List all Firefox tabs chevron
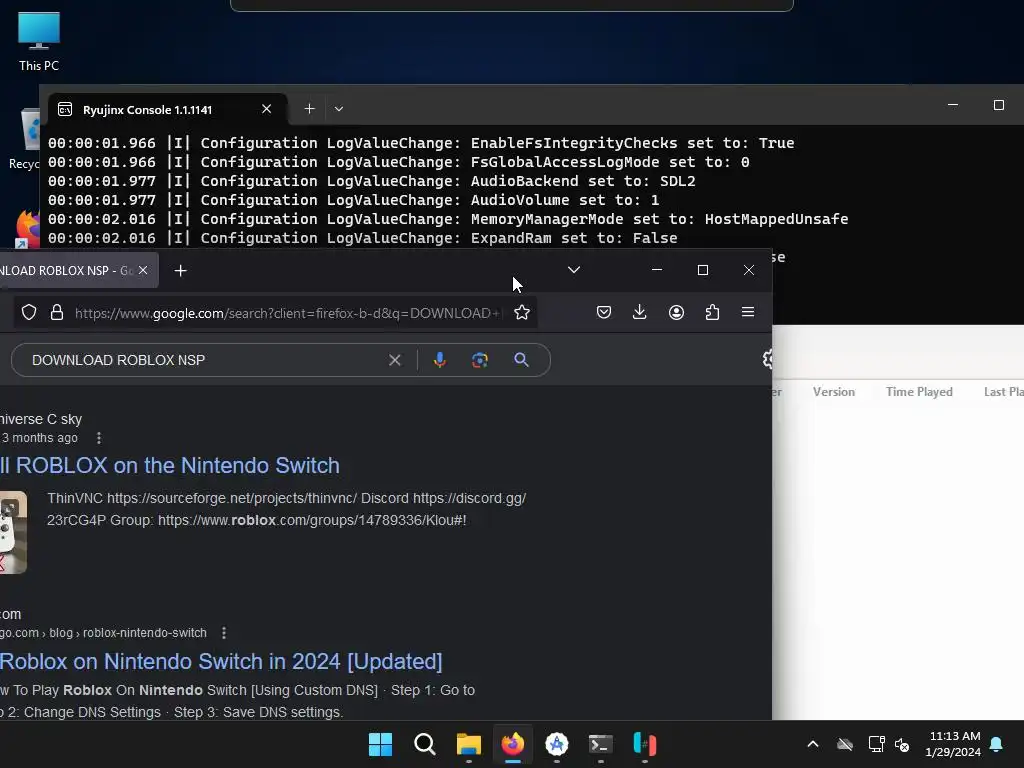1024x768 pixels. pos(574,270)
